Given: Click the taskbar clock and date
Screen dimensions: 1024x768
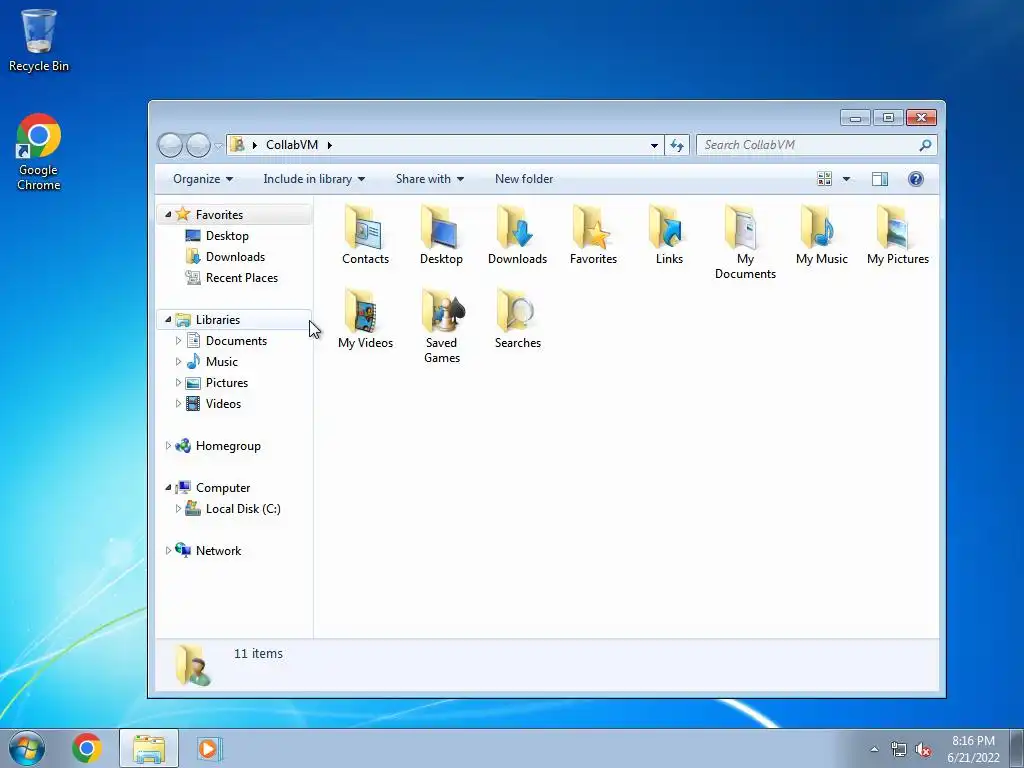Looking at the screenshot, I should click(x=973, y=749).
